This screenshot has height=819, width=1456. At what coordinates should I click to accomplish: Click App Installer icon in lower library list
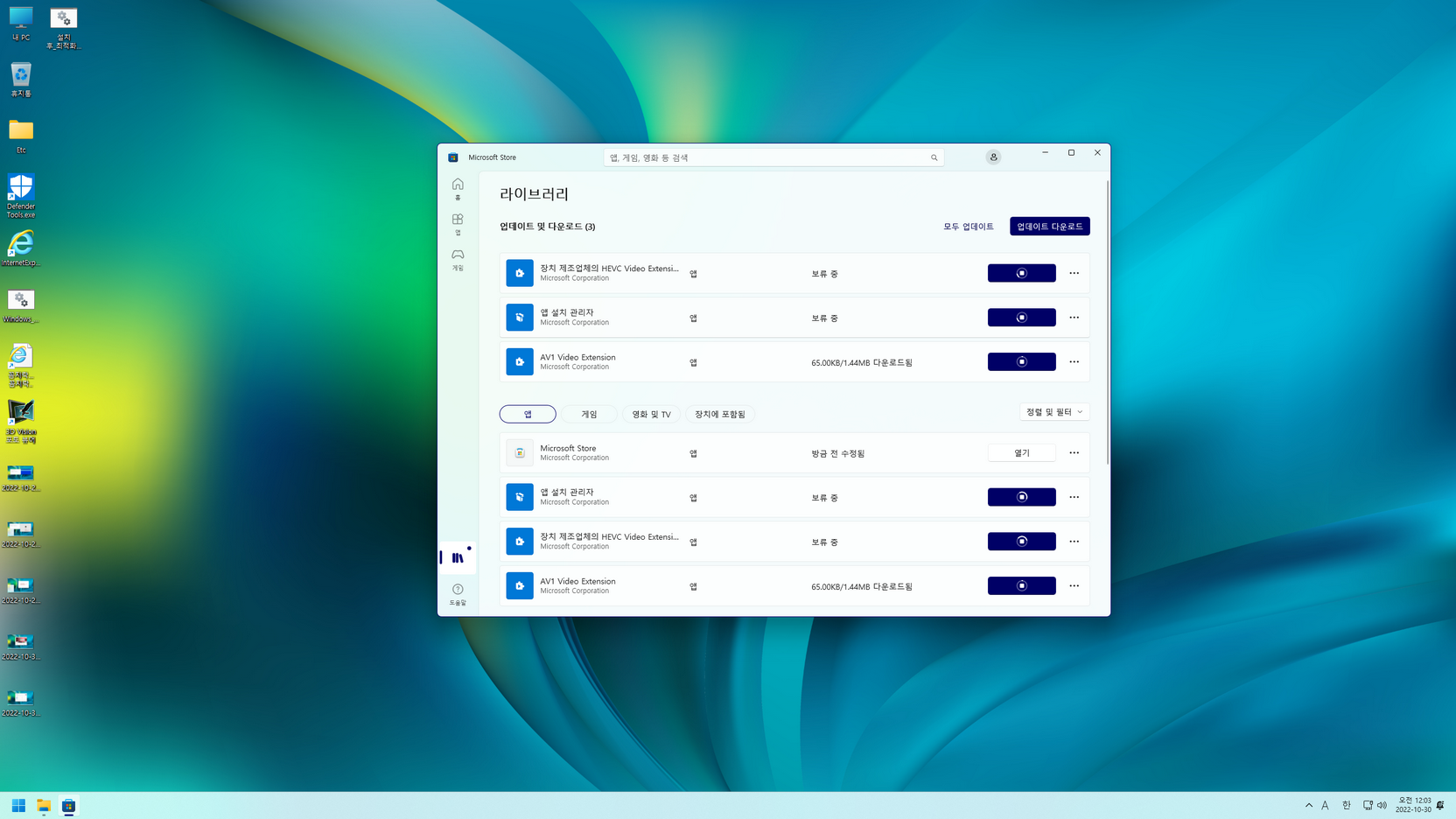520,497
